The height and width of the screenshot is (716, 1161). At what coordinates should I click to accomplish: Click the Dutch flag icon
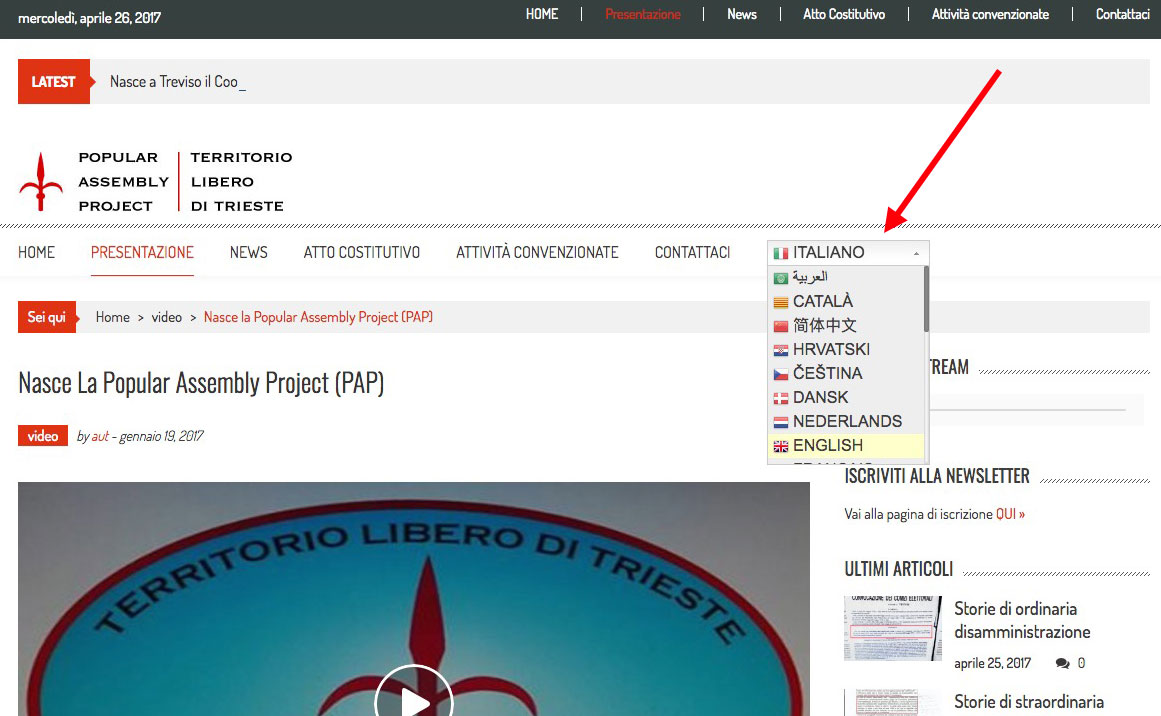click(780, 423)
